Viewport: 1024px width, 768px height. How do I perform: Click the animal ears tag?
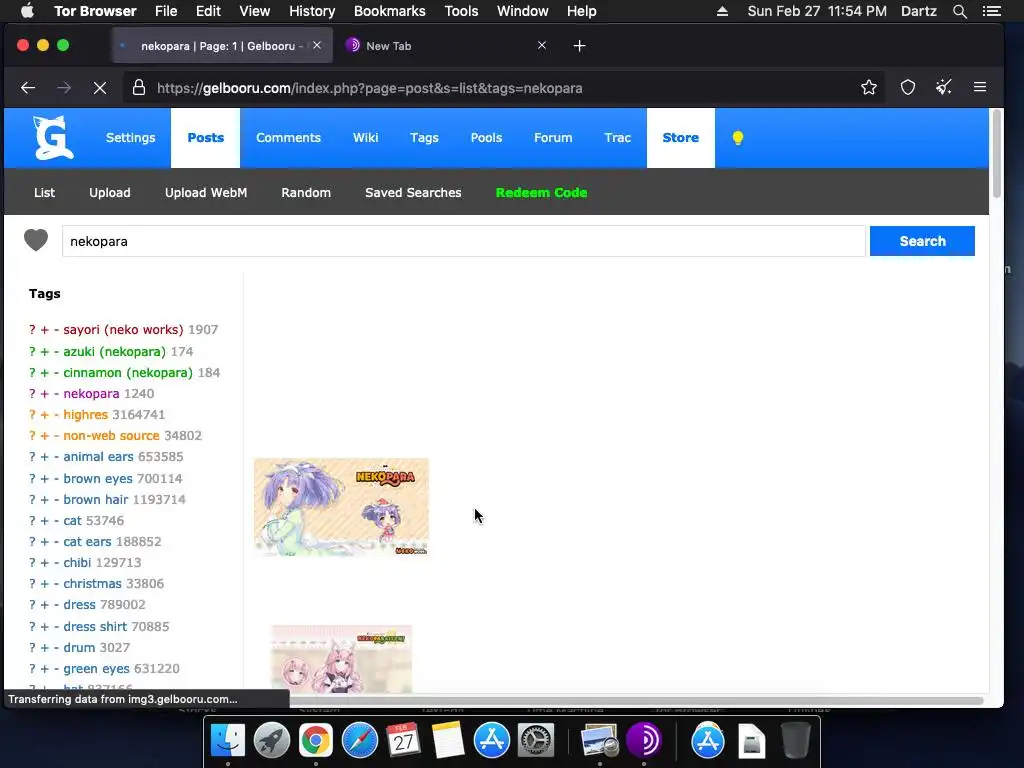tap(98, 456)
